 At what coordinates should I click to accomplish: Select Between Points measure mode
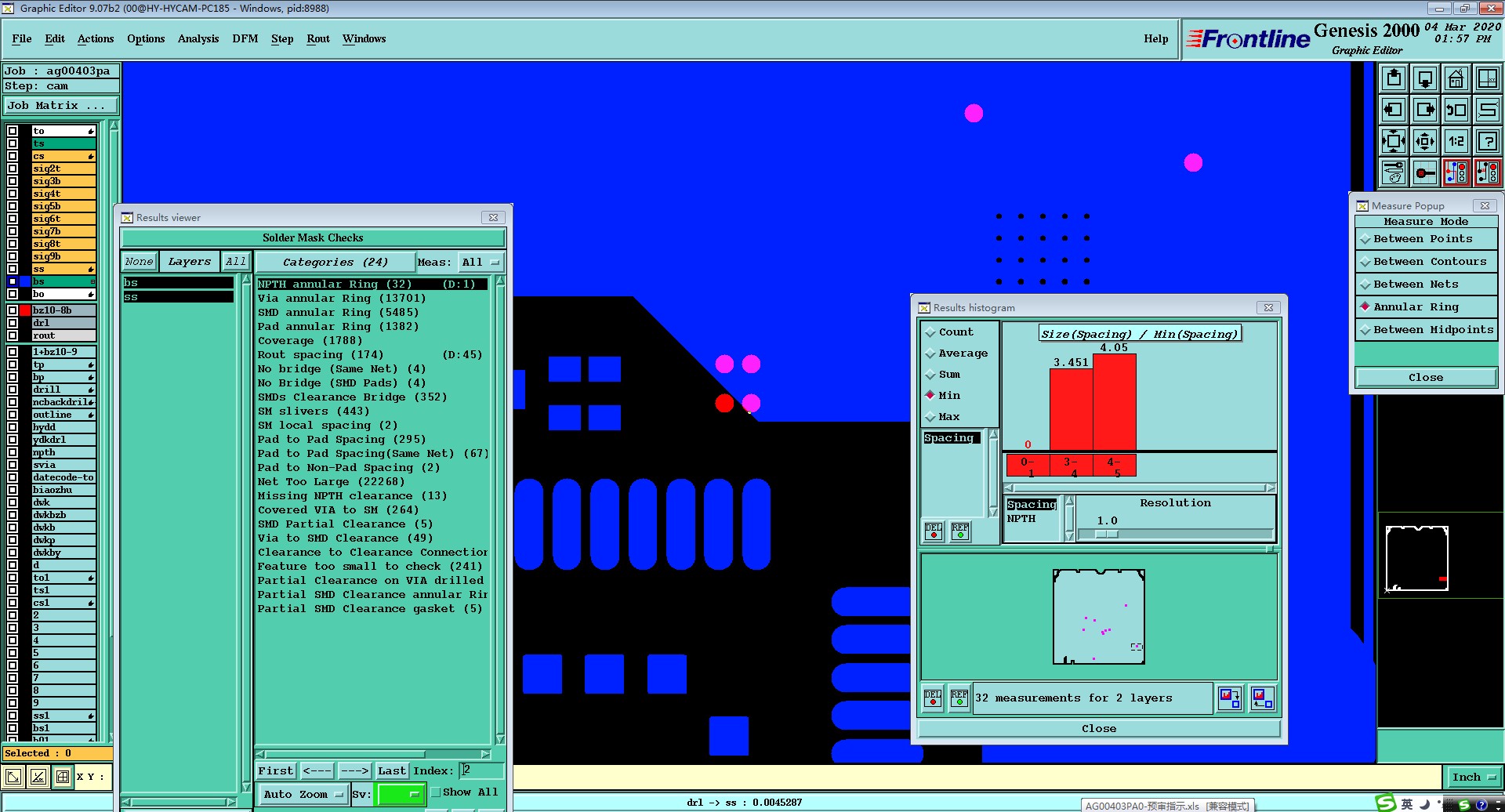(x=1426, y=239)
